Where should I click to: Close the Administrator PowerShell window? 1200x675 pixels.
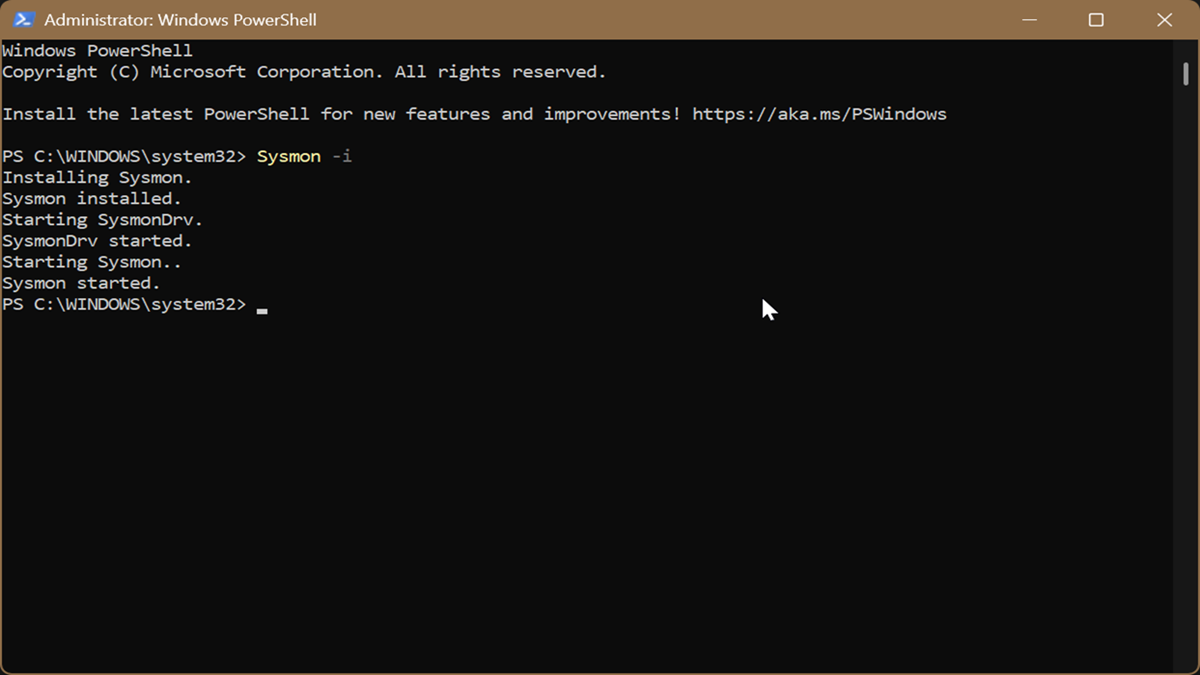click(x=1164, y=20)
